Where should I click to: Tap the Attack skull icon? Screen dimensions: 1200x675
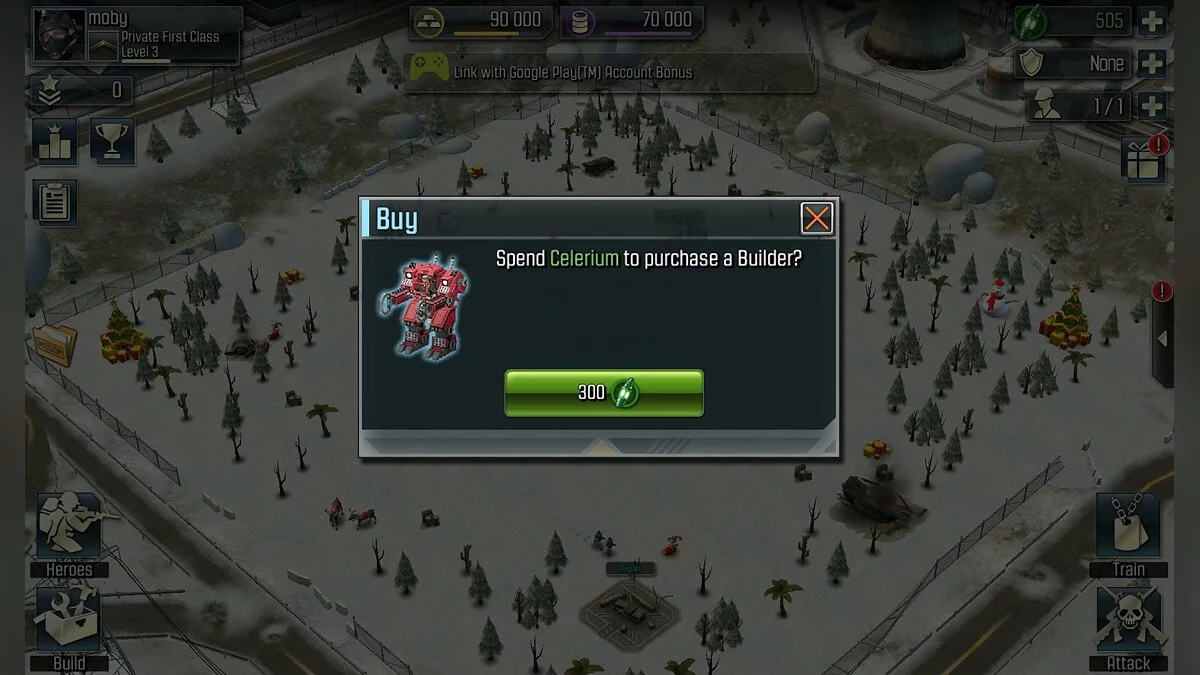pyautogui.click(x=1129, y=628)
